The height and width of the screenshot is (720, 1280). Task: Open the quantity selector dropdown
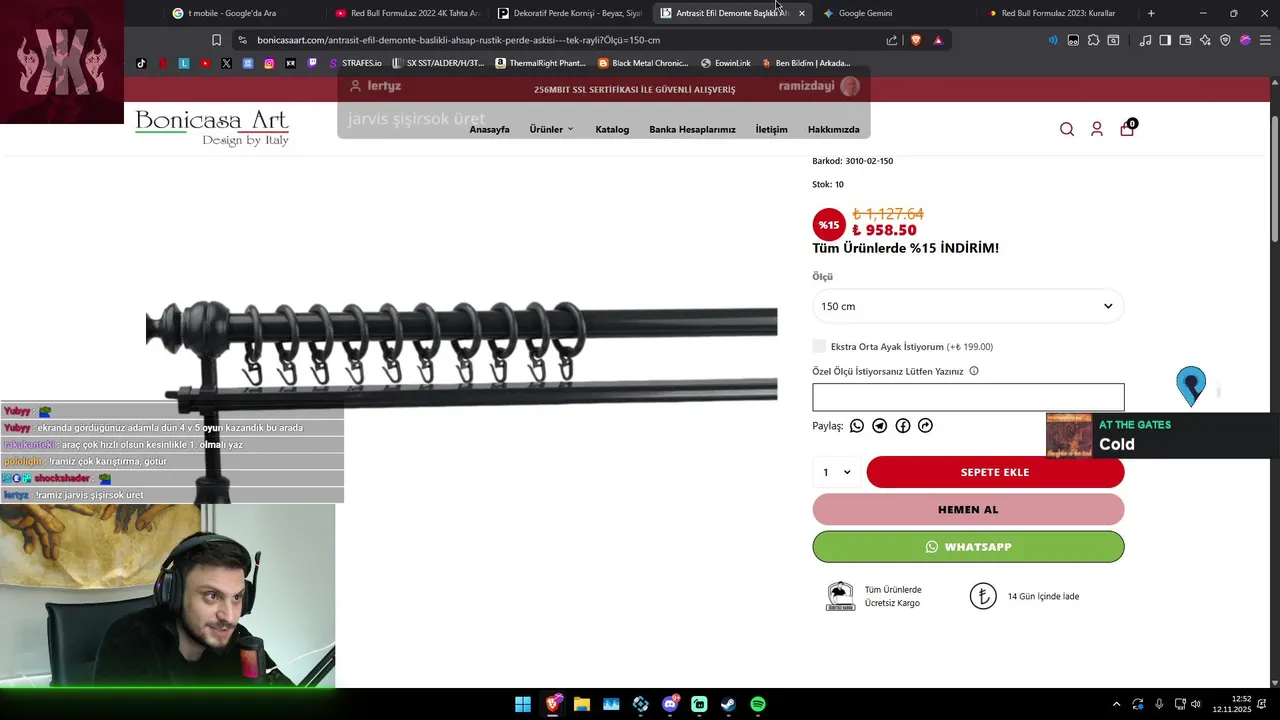[837, 472]
